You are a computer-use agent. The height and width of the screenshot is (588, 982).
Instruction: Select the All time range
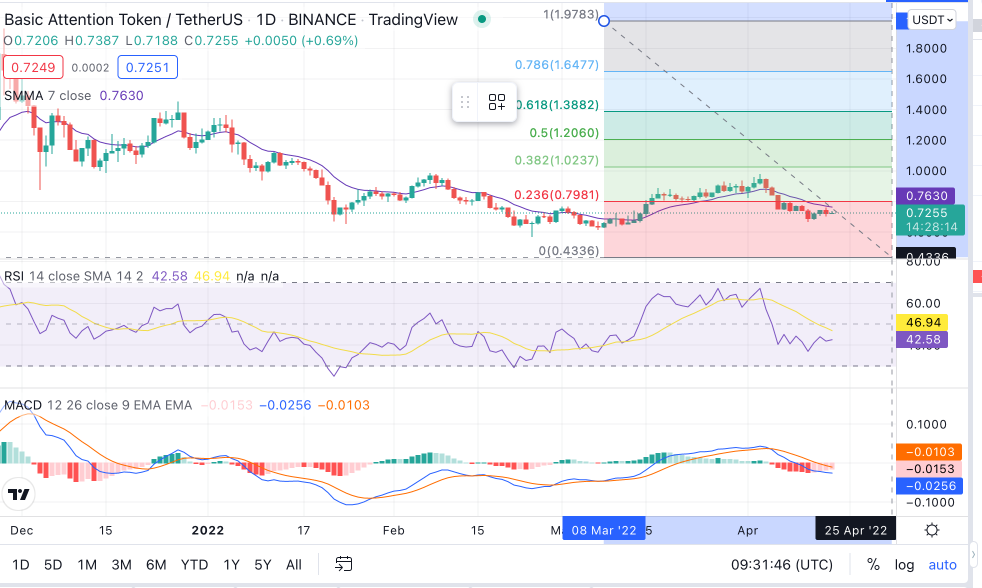pyautogui.click(x=294, y=564)
